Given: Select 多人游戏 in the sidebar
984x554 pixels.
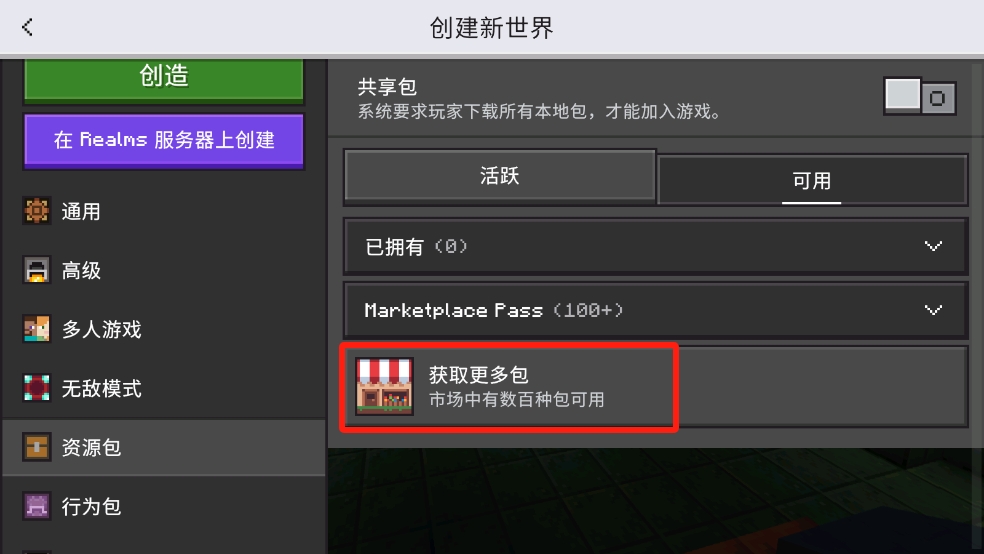Looking at the screenshot, I should click(164, 329).
